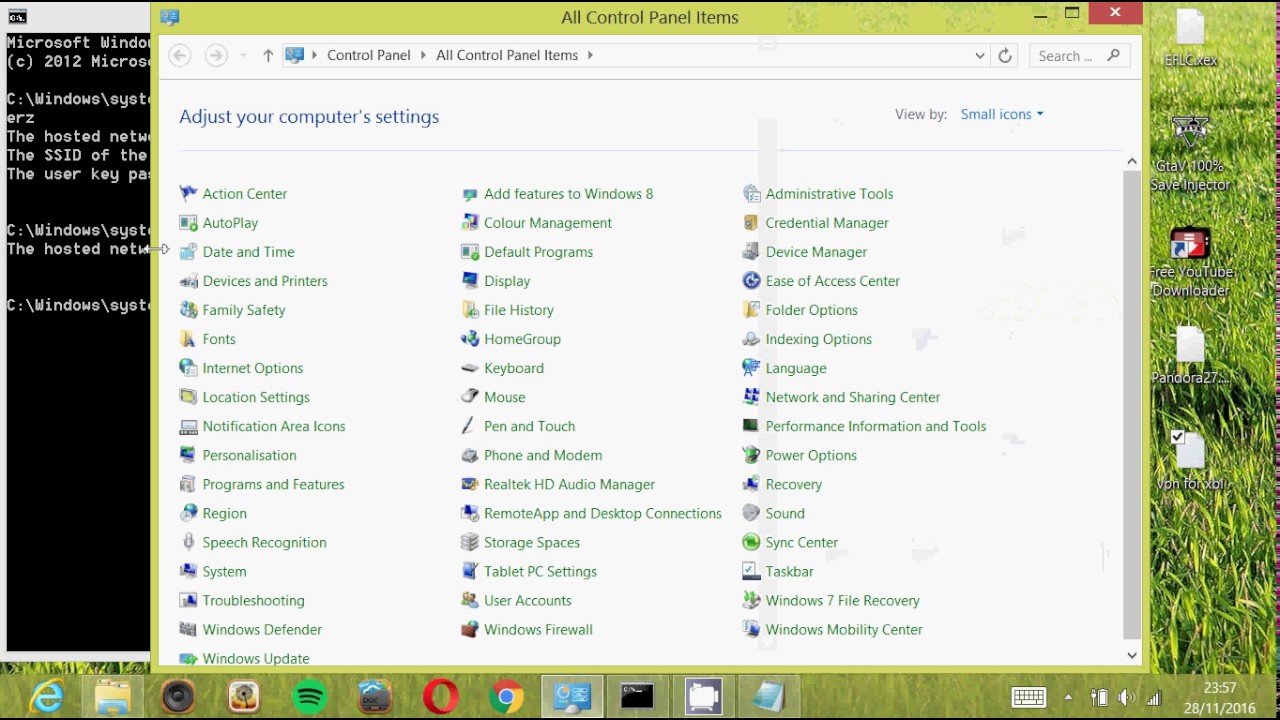
Task: Select All Control Panel Items breadcrumb
Action: pyautogui.click(x=507, y=55)
